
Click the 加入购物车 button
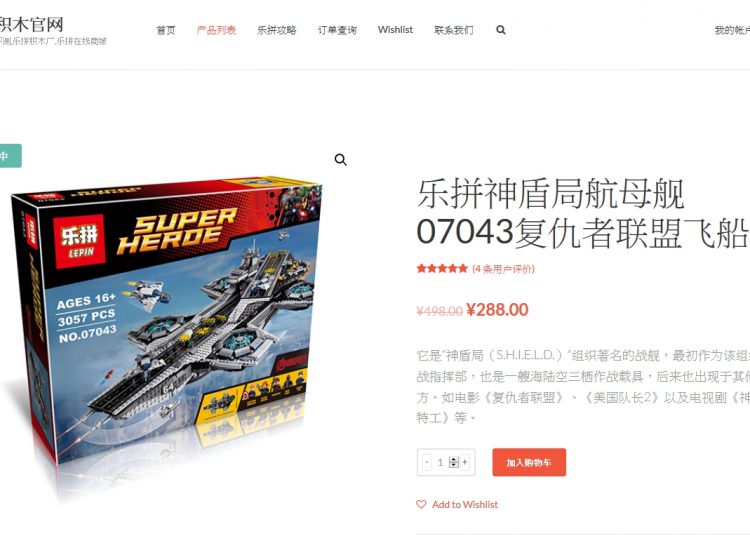tap(529, 462)
